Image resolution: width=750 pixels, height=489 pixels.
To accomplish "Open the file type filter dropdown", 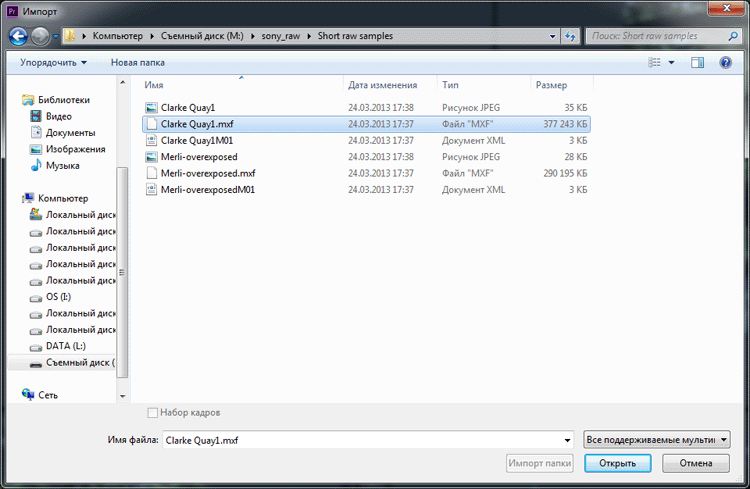I will [656, 439].
